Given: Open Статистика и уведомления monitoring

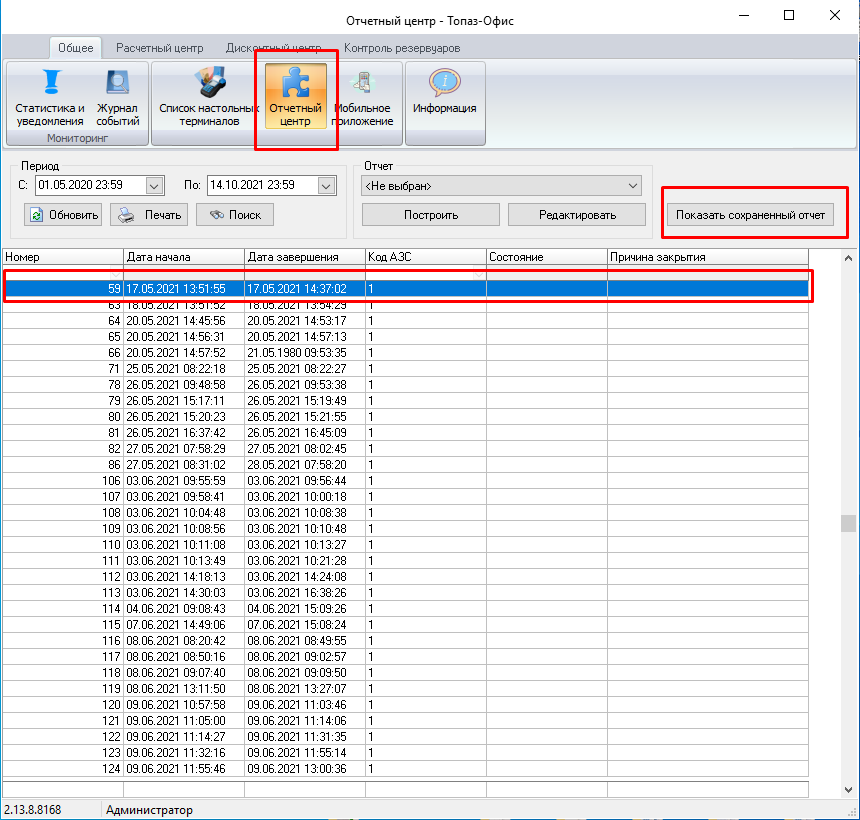Looking at the screenshot, I should point(50,97).
